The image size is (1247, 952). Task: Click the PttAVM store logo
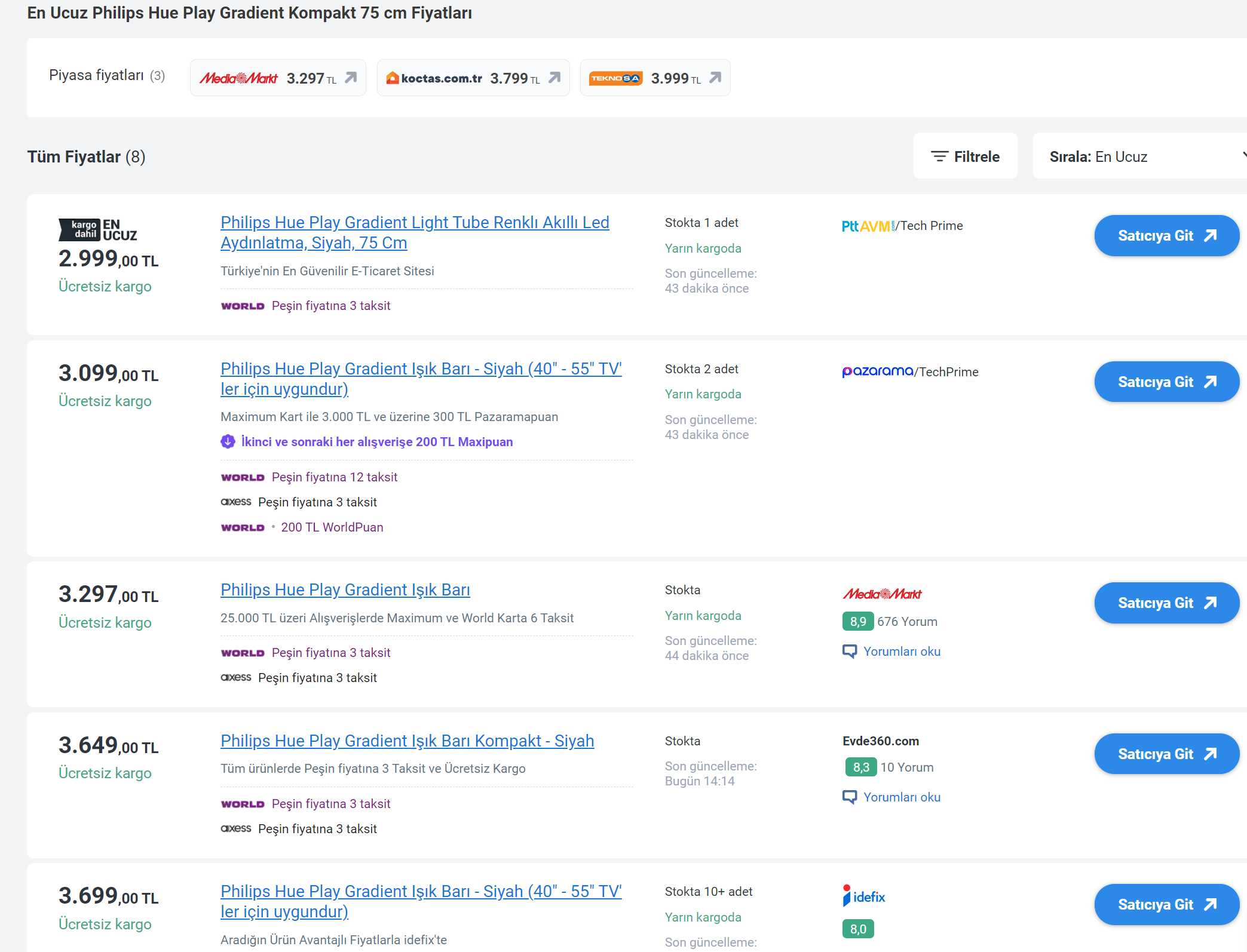coord(869,226)
